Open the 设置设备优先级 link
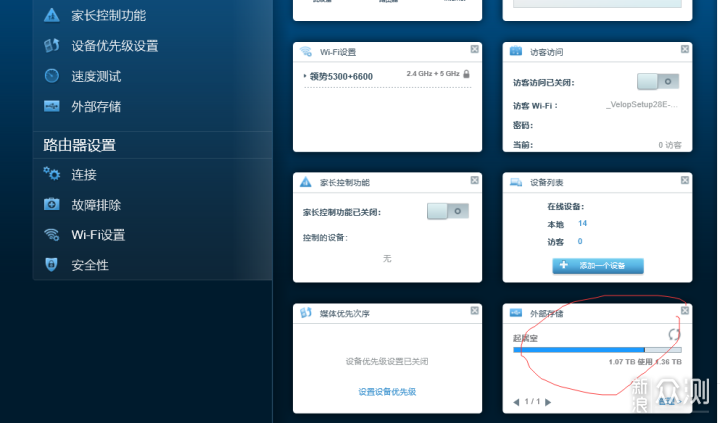 pyautogui.click(x=387, y=392)
